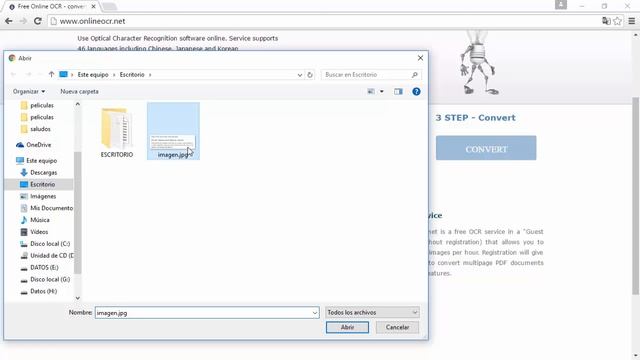Click the translate page icon in address bar

click(x=606, y=21)
